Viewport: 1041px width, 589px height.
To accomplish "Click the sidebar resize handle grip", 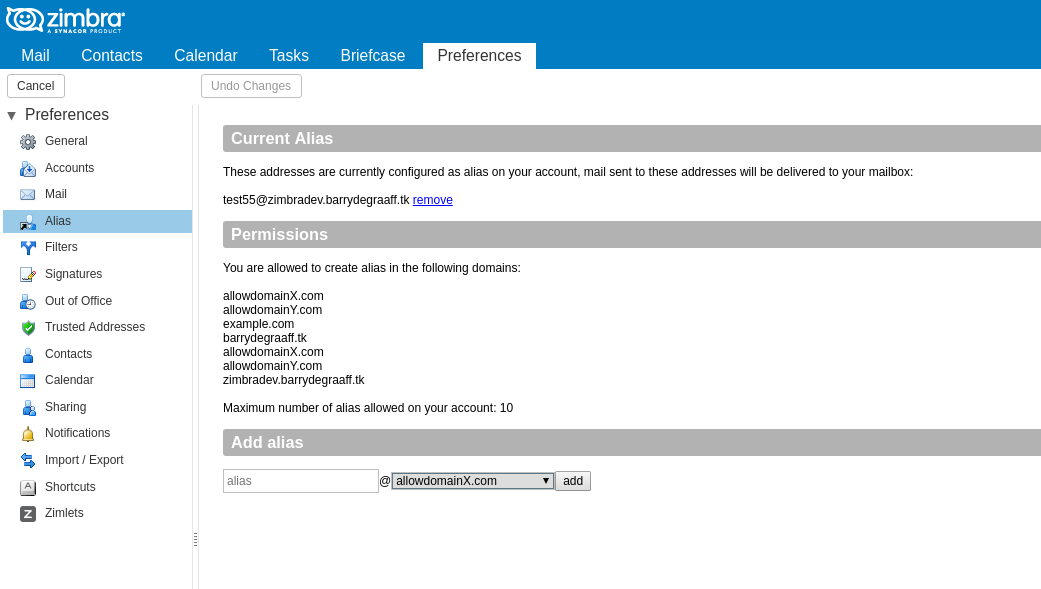I will point(195,539).
